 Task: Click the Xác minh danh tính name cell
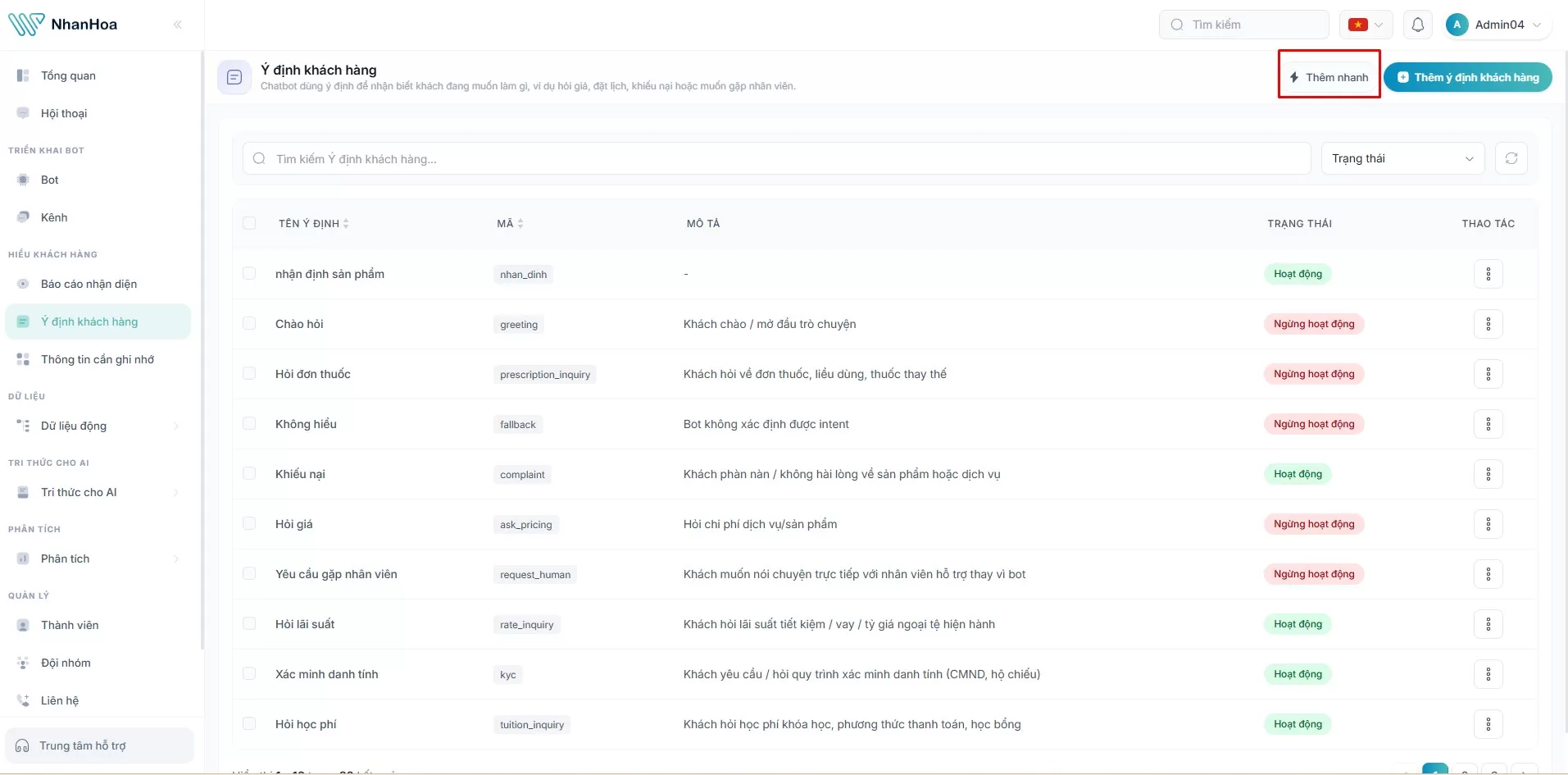(x=327, y=674)
